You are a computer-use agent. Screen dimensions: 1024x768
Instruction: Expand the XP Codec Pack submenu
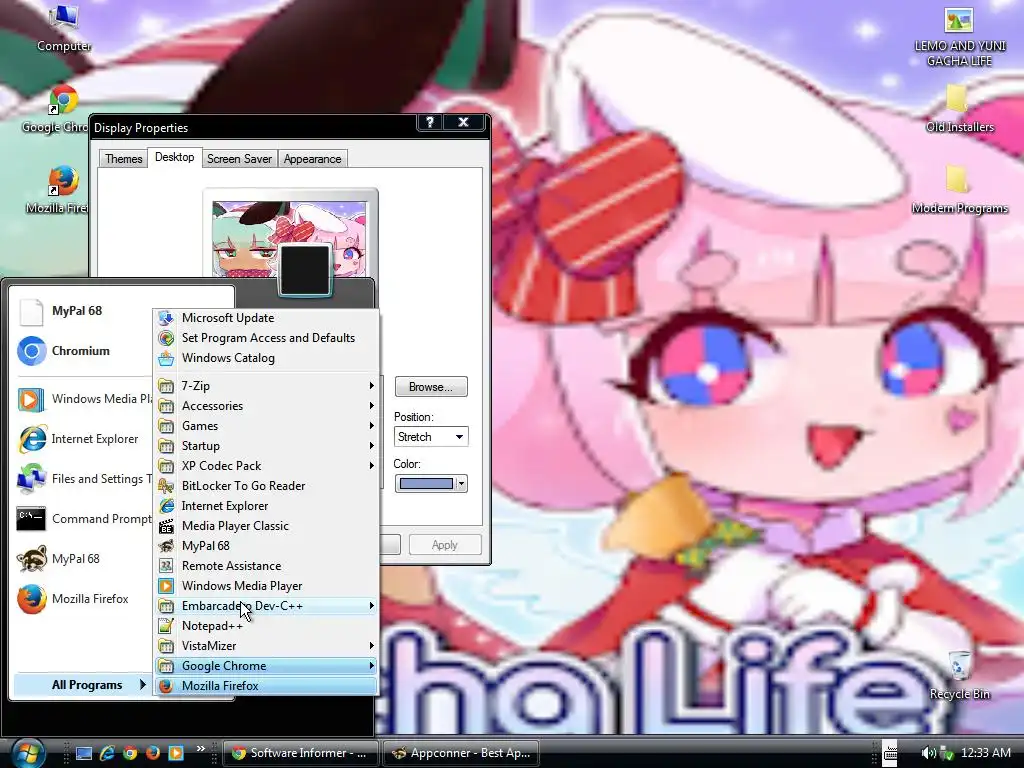point(266,466)
